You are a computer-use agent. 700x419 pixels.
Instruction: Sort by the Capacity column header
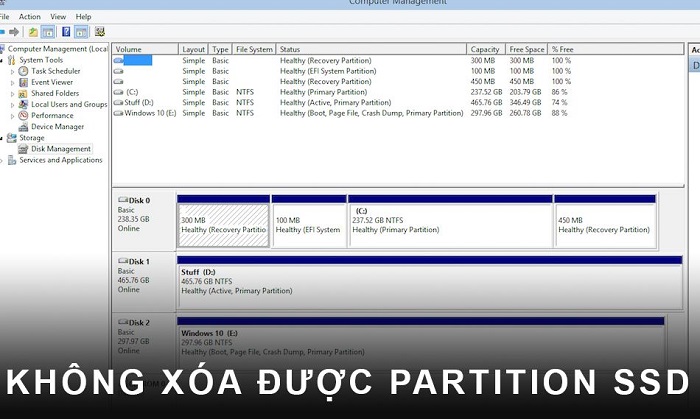click(x=486, y=49)
